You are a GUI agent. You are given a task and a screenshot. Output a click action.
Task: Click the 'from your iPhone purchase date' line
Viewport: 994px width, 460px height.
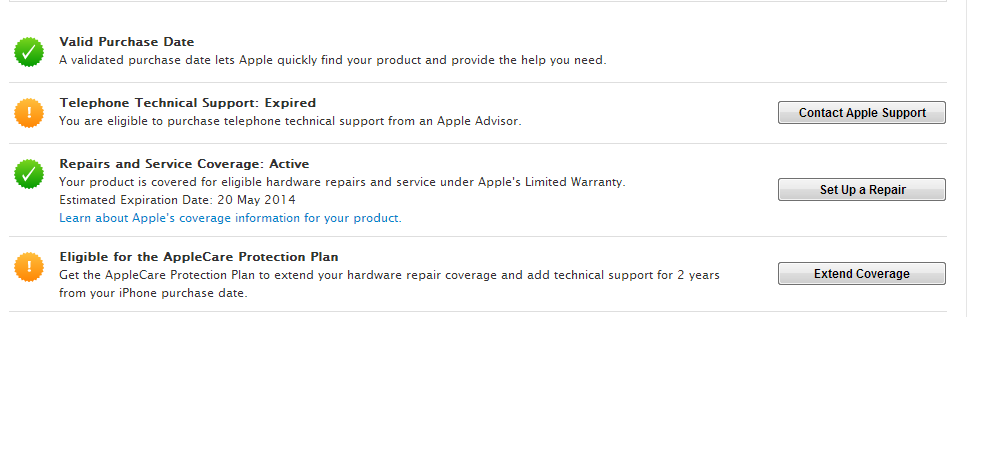[153, 293]
